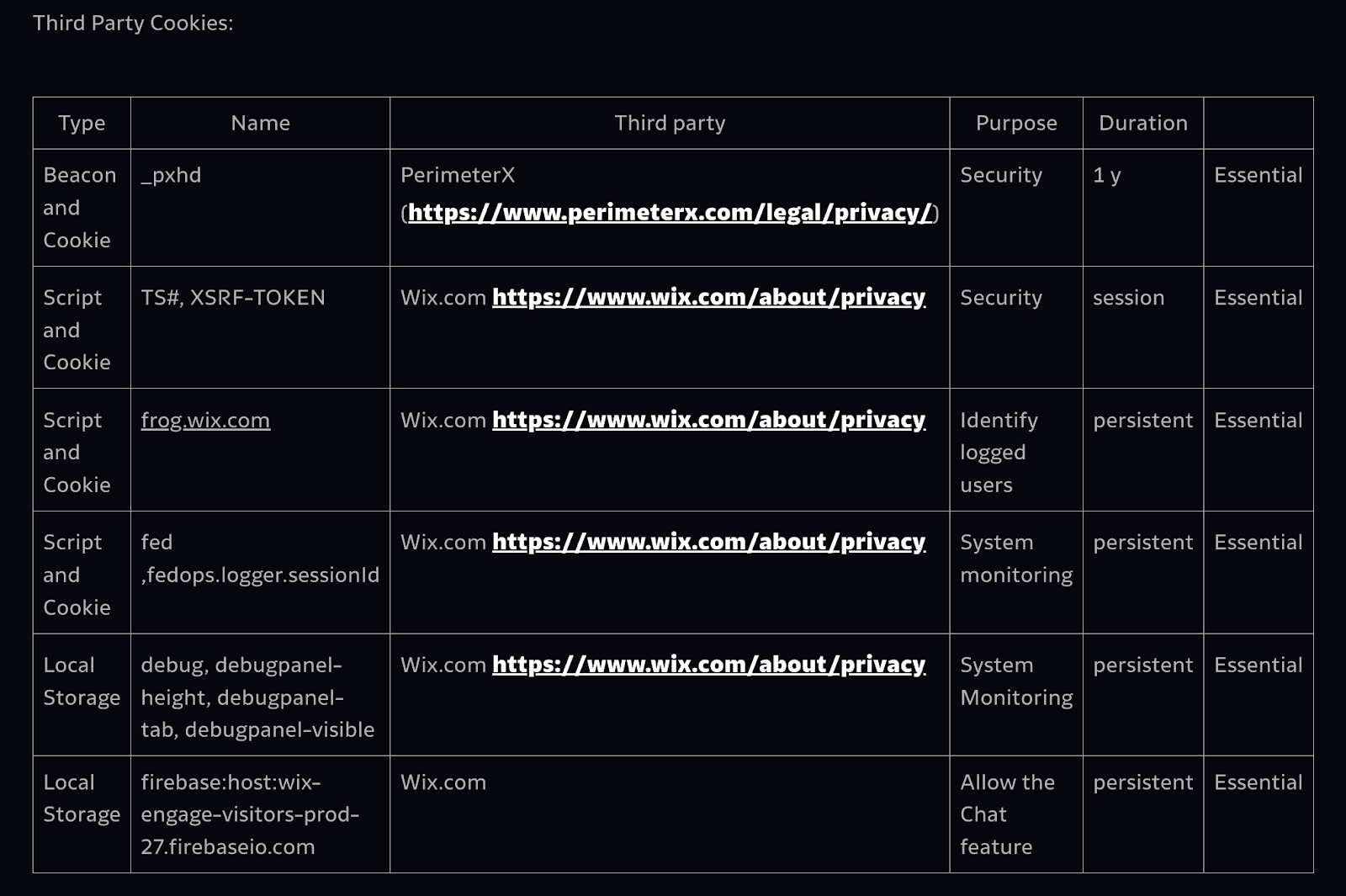
Task: Click 'Security' purpose in the XSRF-TOKEN row
Action: click(x=1001, y=297)
